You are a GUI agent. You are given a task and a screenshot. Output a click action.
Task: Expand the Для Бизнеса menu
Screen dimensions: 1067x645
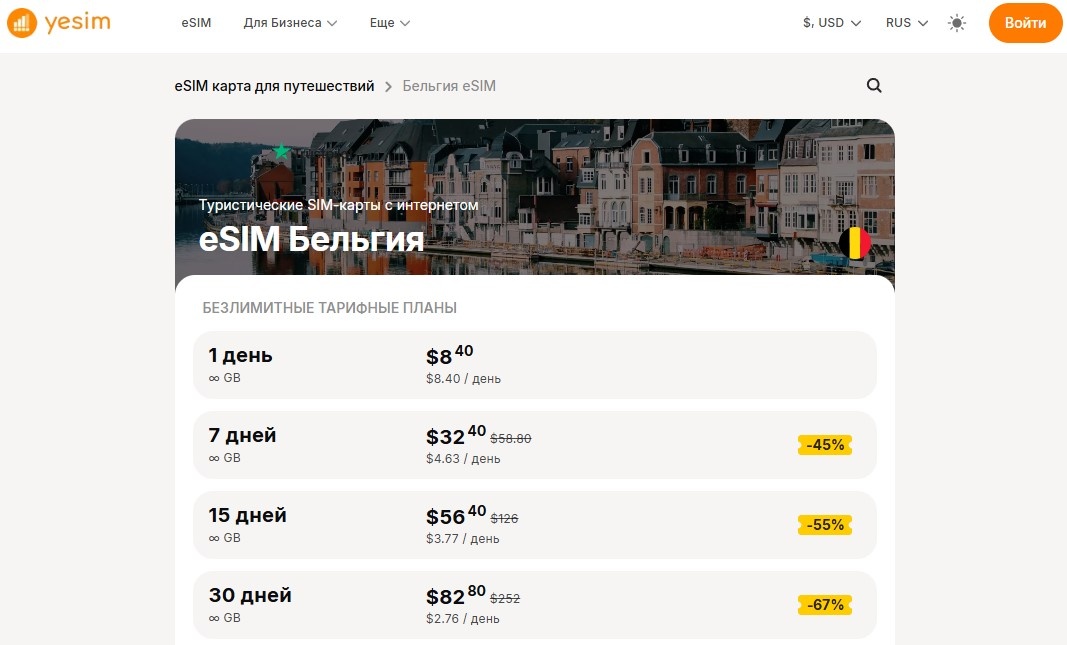290,23
